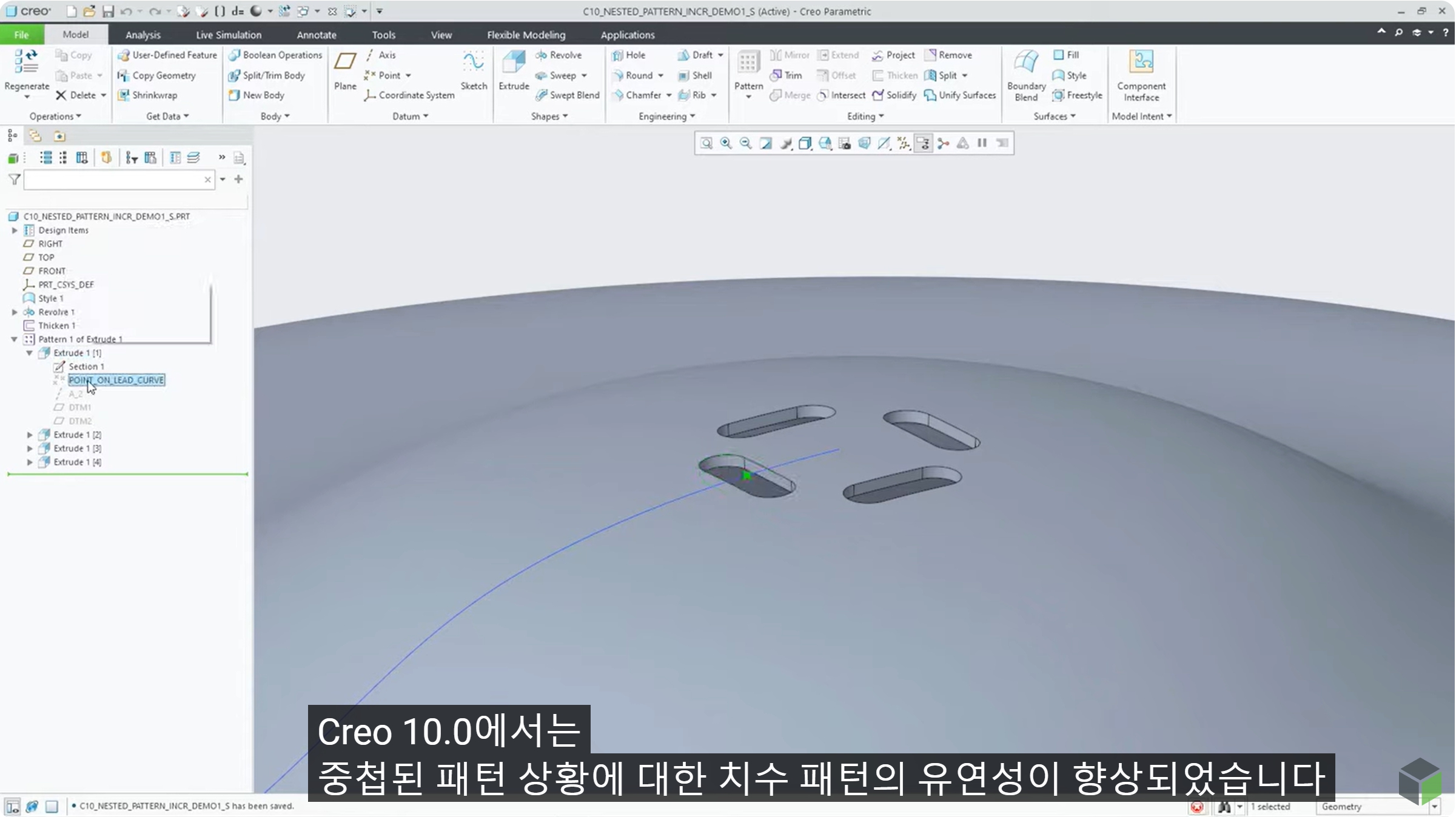The image size is (1456, 817).
Task: Click Refit icon in graphics toolbar
Action: click(x=706, y=144)
